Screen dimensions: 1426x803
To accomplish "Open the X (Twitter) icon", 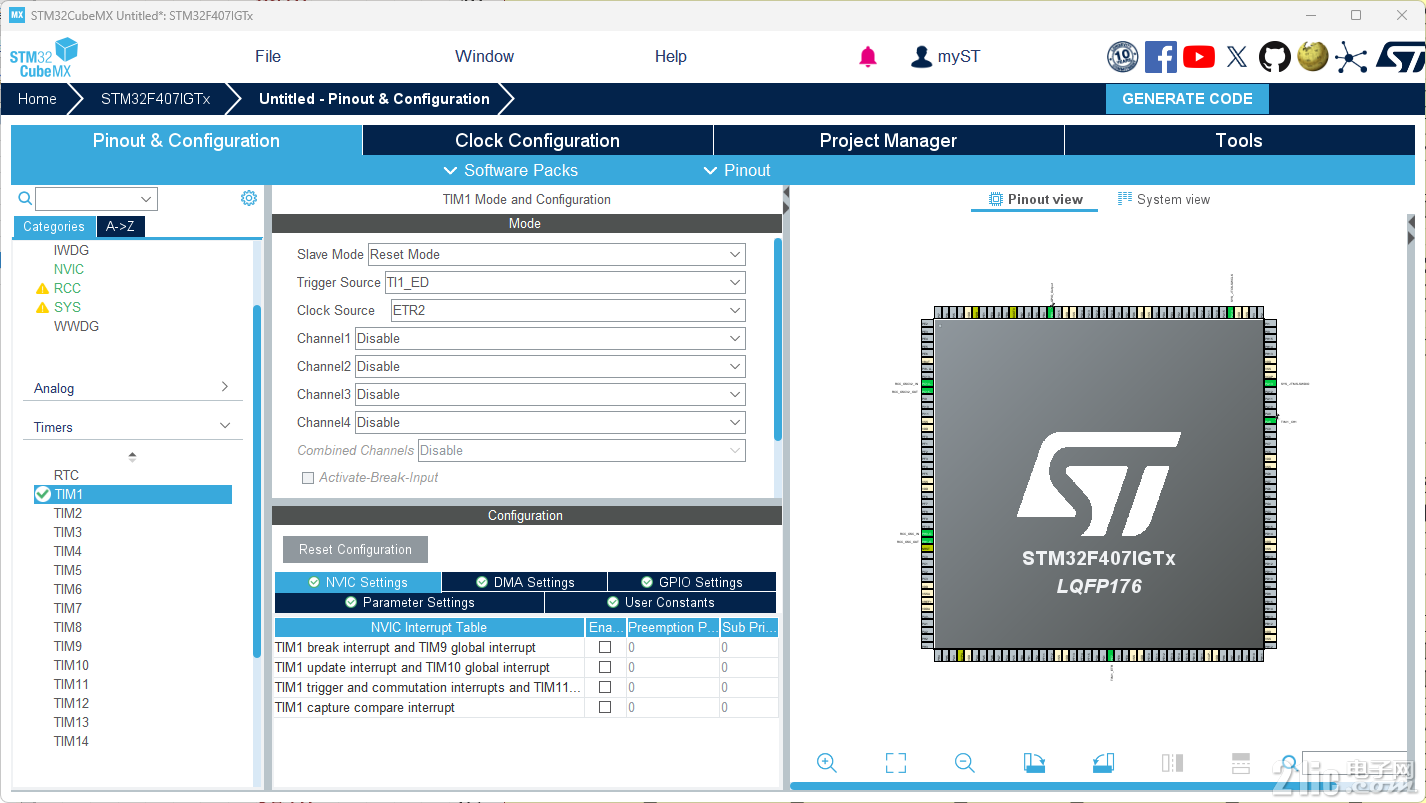I will point(1237,57).
